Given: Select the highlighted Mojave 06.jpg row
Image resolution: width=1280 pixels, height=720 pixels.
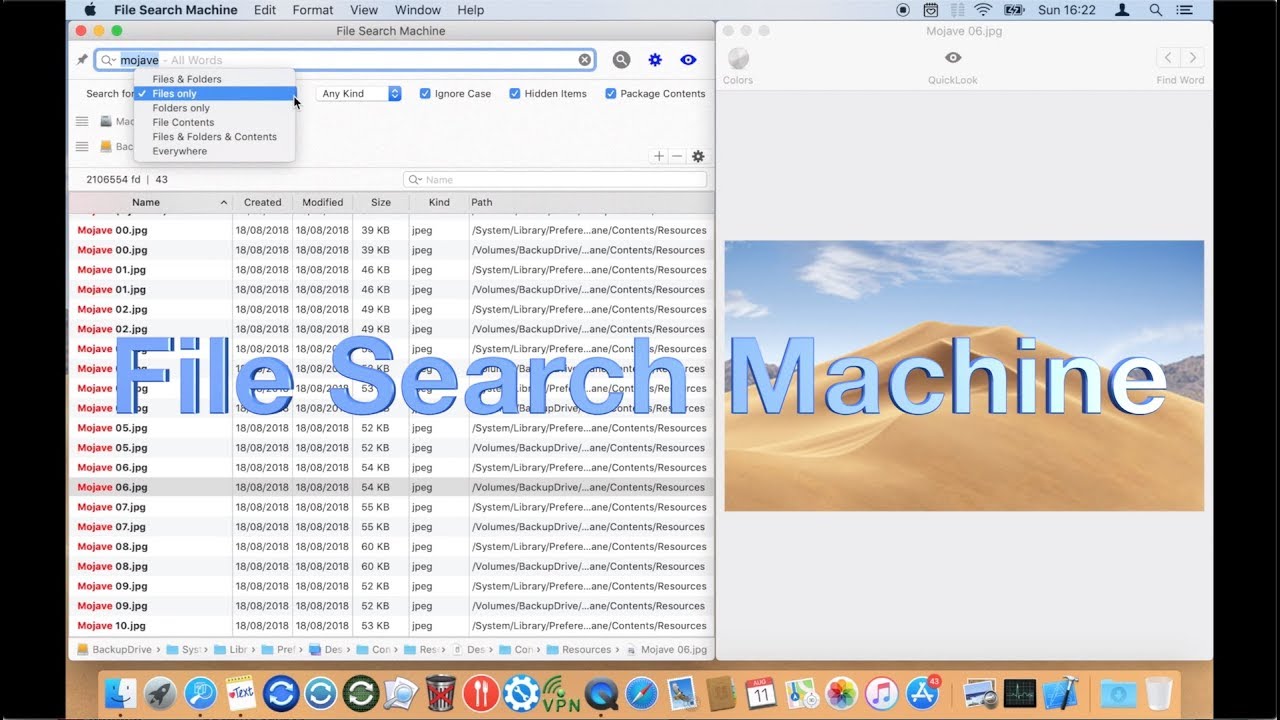Looking at the screenshot, I should coord(391,487).
